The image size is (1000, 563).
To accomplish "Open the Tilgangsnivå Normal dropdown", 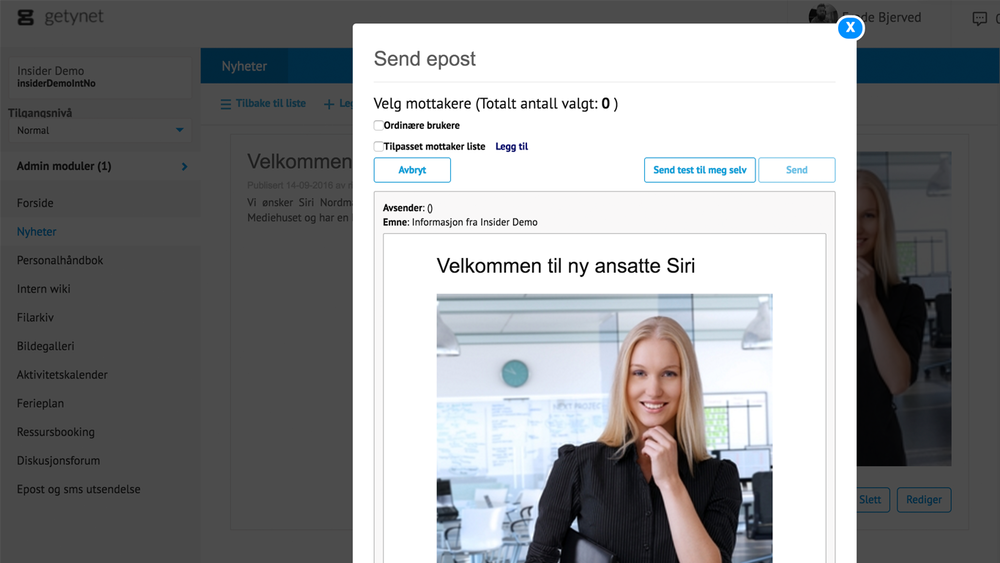I will point(99,130).
